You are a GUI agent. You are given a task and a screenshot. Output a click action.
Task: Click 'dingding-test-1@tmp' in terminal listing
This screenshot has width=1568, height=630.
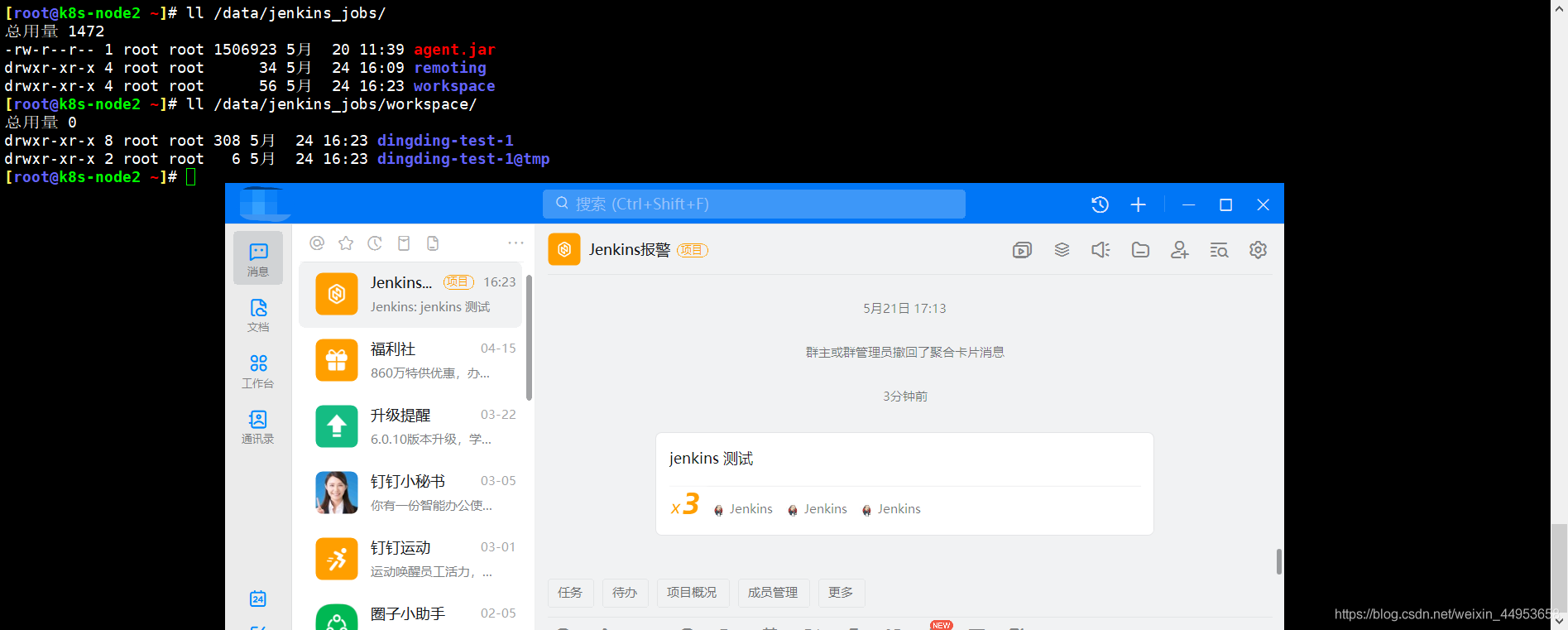(463, 159)
